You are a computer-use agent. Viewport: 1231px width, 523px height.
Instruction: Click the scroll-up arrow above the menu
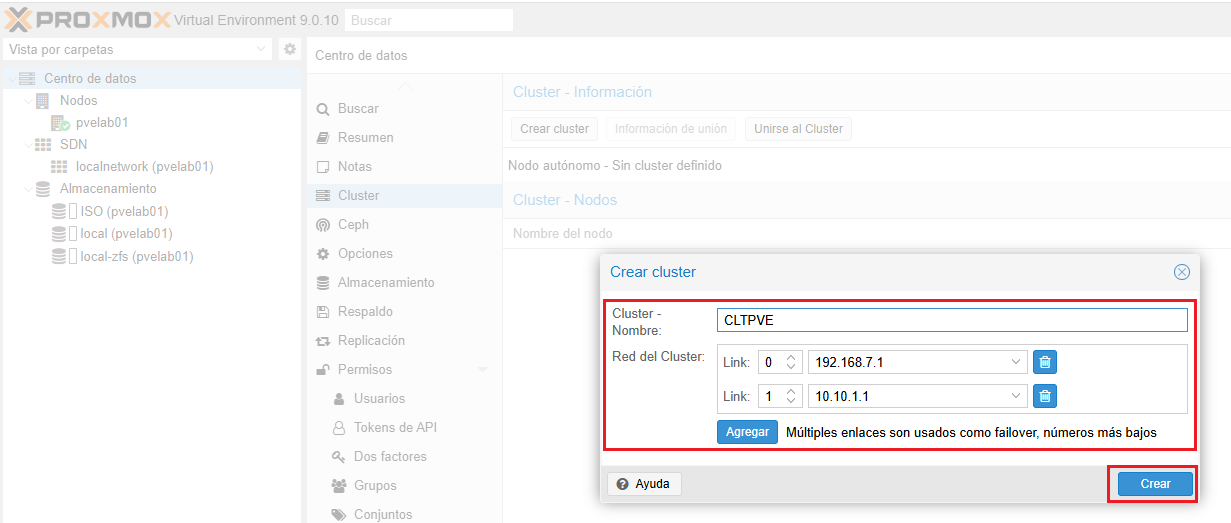coord(403,88)
